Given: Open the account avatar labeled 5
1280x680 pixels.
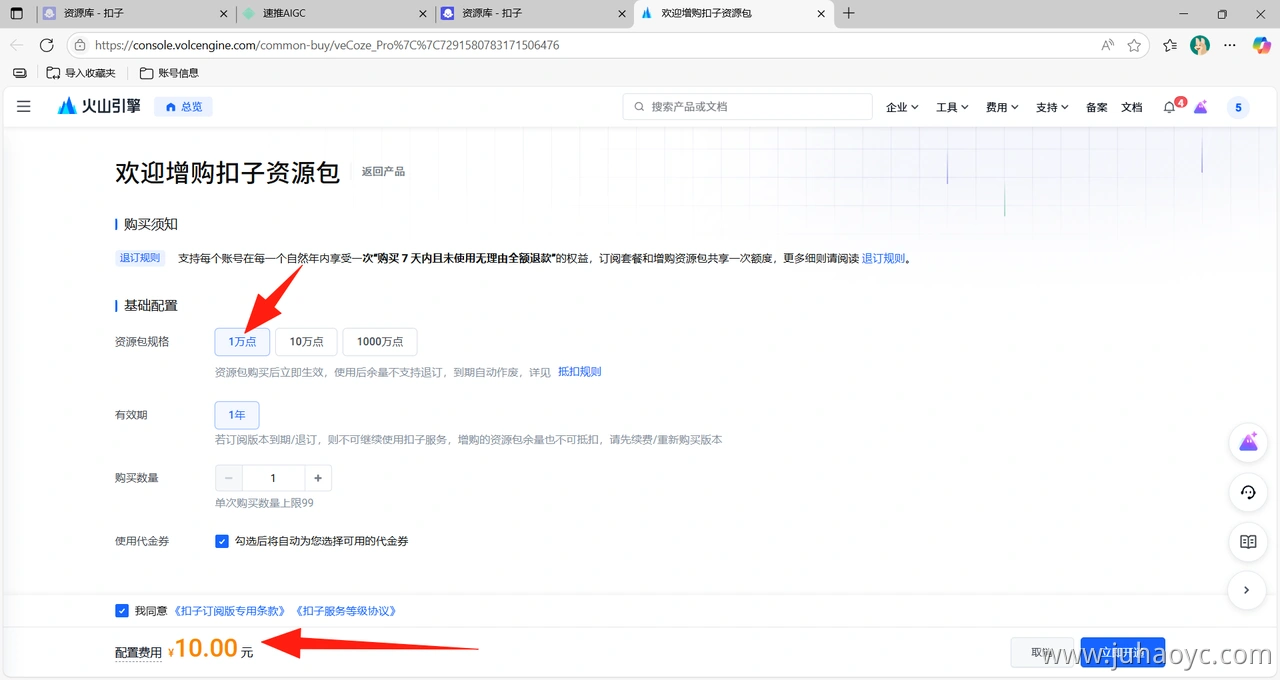Looking at the screenshot, I should (1238, 107).
